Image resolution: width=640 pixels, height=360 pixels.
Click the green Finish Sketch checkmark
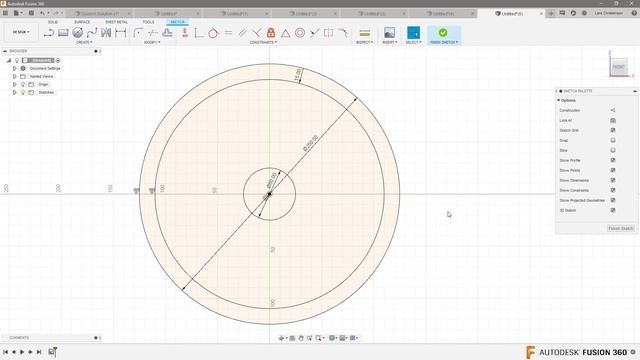(443, 33)
